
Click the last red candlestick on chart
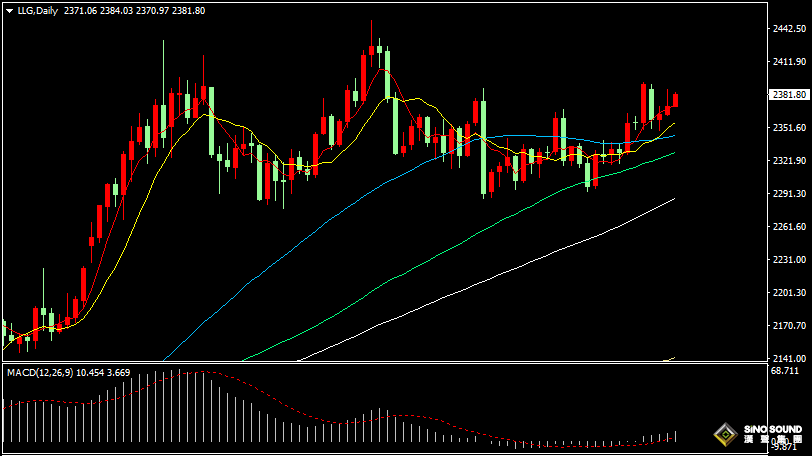click(x=677, y=100)
